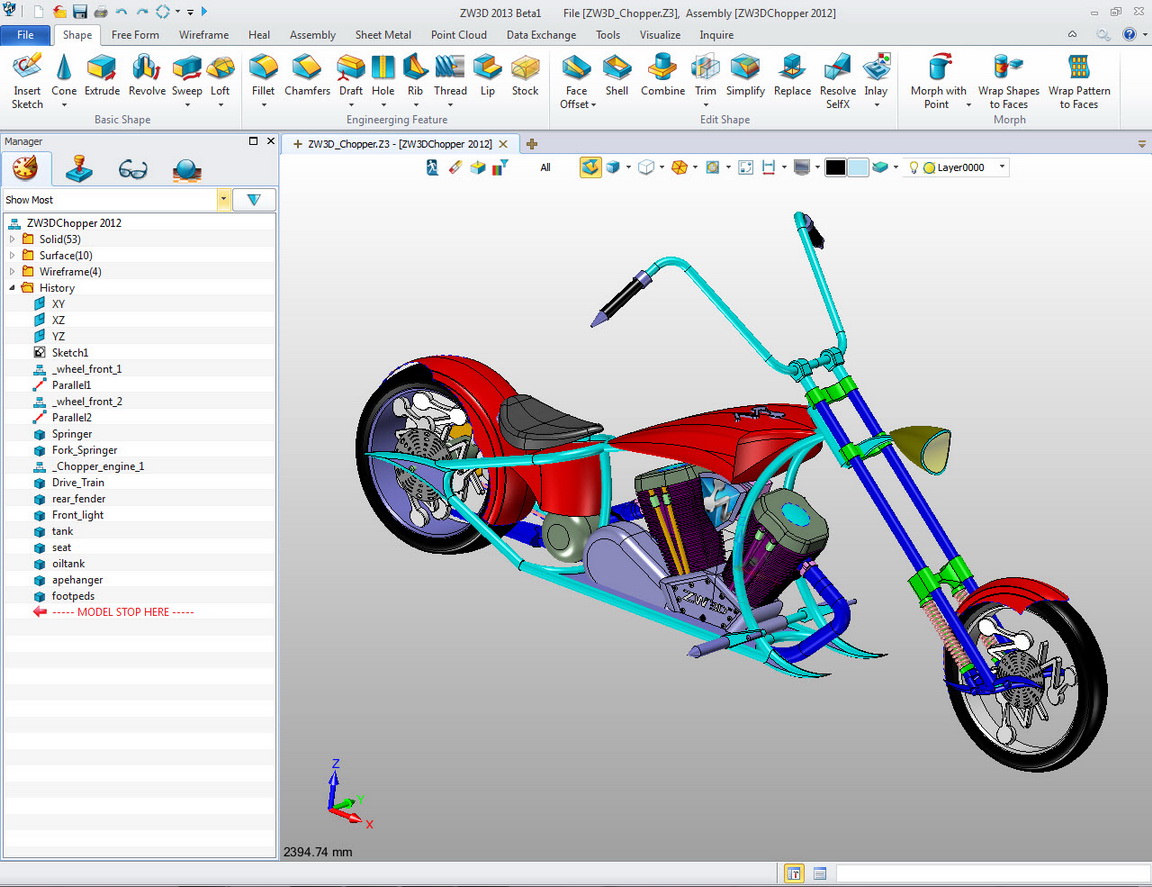Click the exit (running man) toolbar icon
This screenshot has width=1152, height=887.
(x=432, y=168)
